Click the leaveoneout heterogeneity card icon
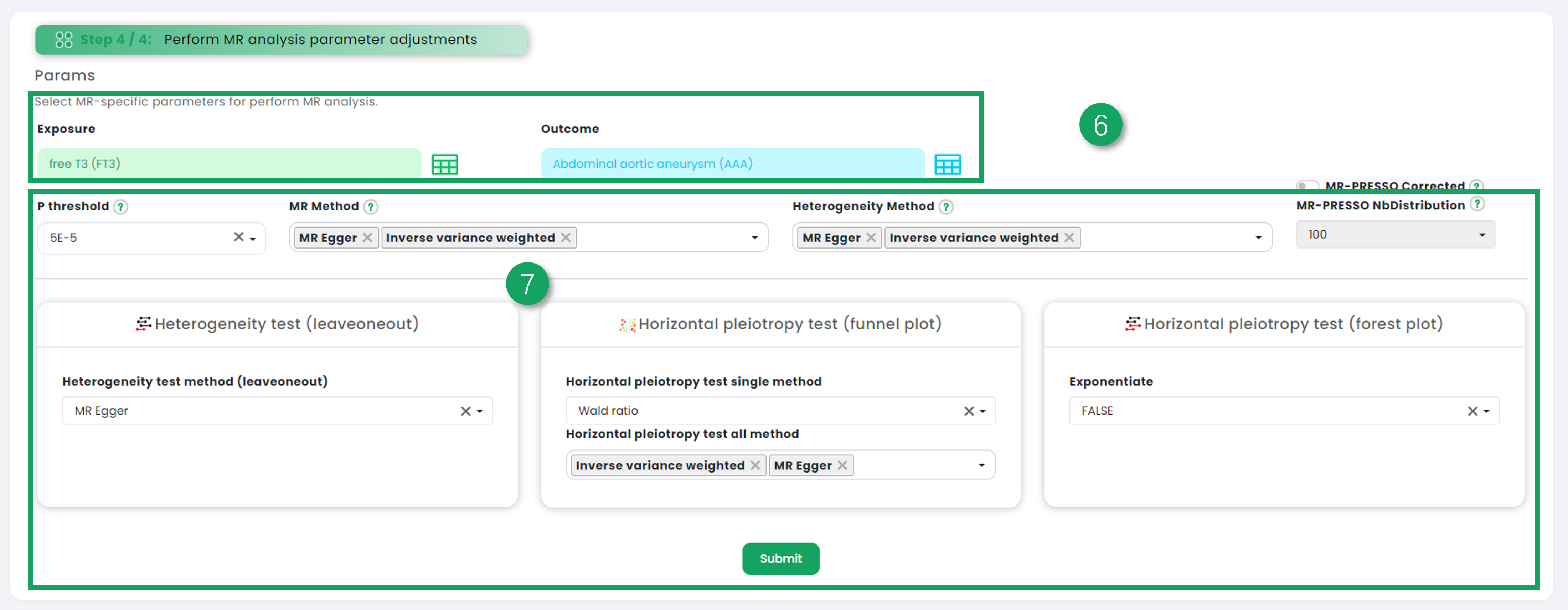This screenshot has width=1568, height=610. tap(144, 324)
